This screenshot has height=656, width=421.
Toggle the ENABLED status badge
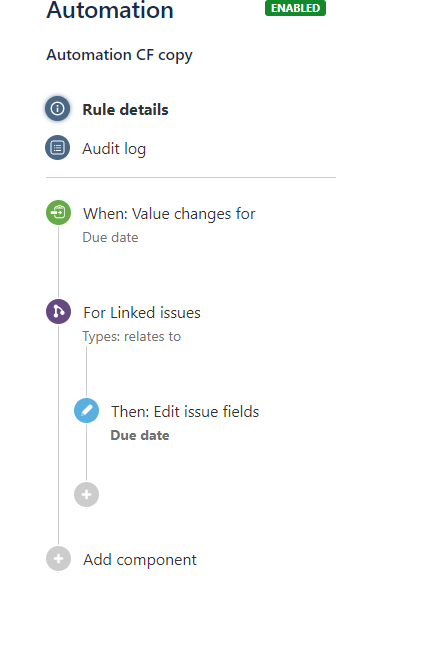(x=295, y=8)
